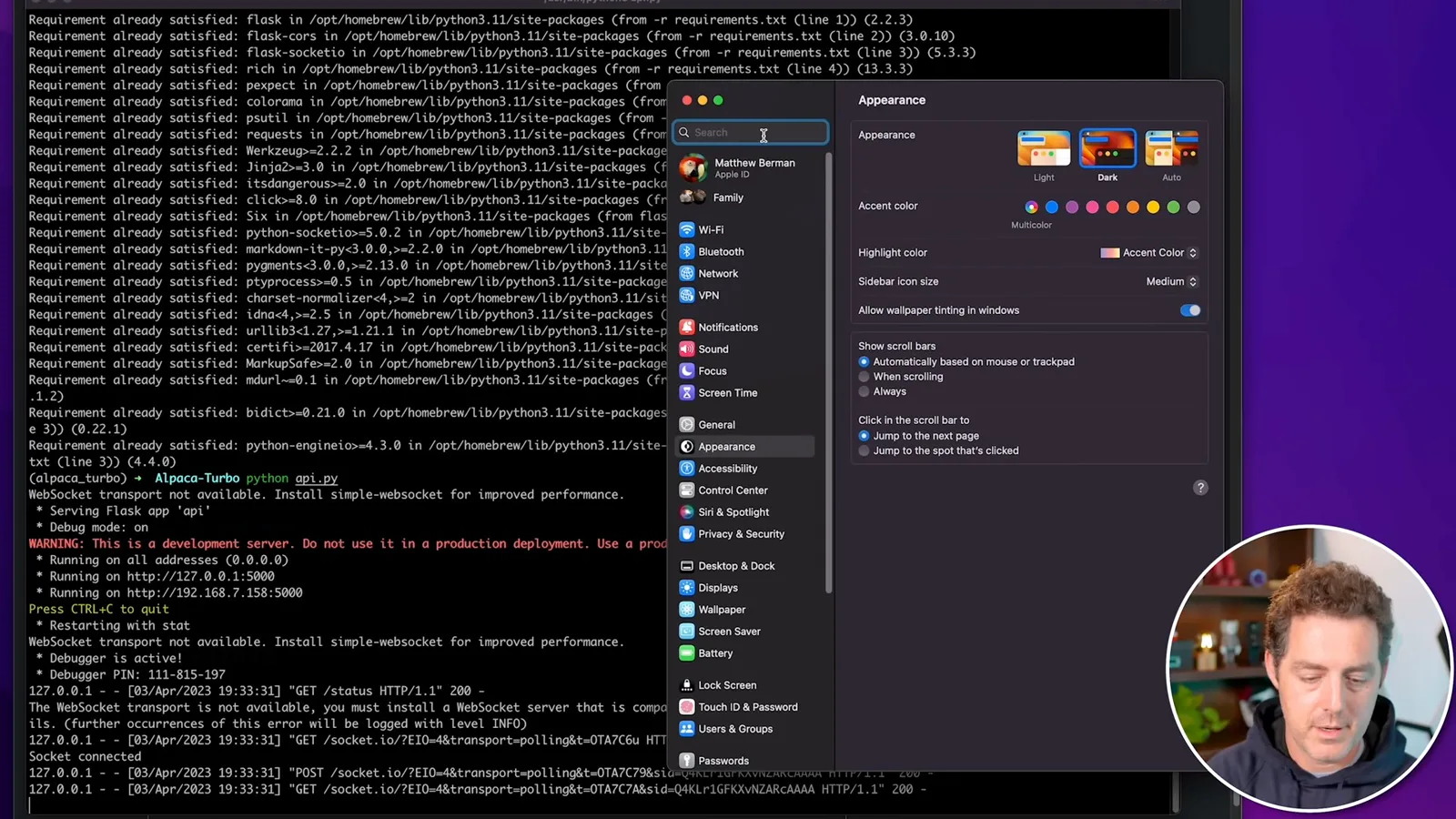
Task: Select the Auto appearance thumbnail
Action: tap(1171, 148)
